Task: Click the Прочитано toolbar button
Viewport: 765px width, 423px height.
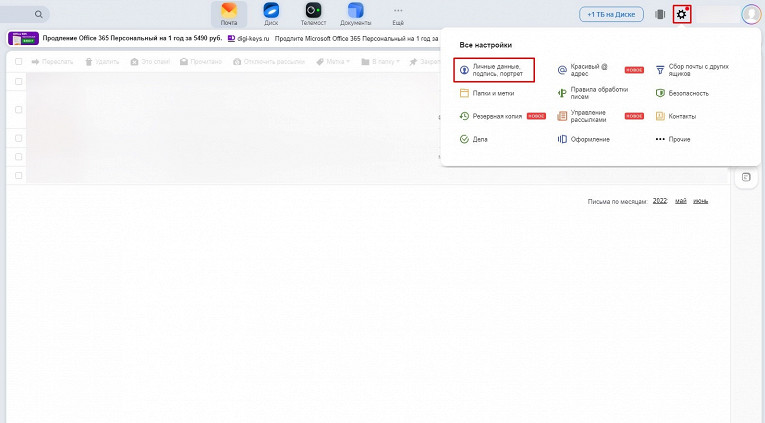Action: pyautogui.click(x=201, y=61)
